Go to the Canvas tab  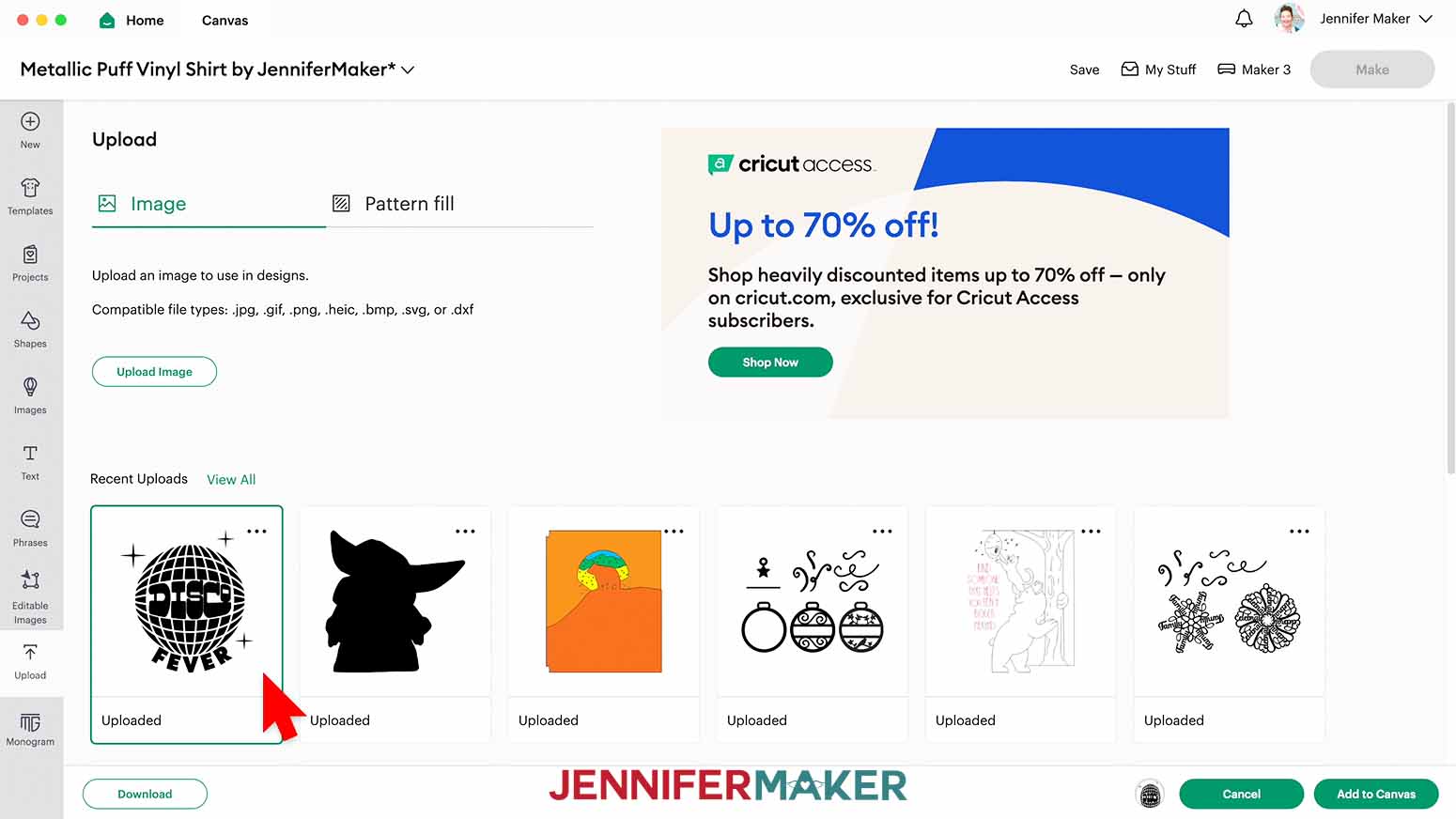225,20
